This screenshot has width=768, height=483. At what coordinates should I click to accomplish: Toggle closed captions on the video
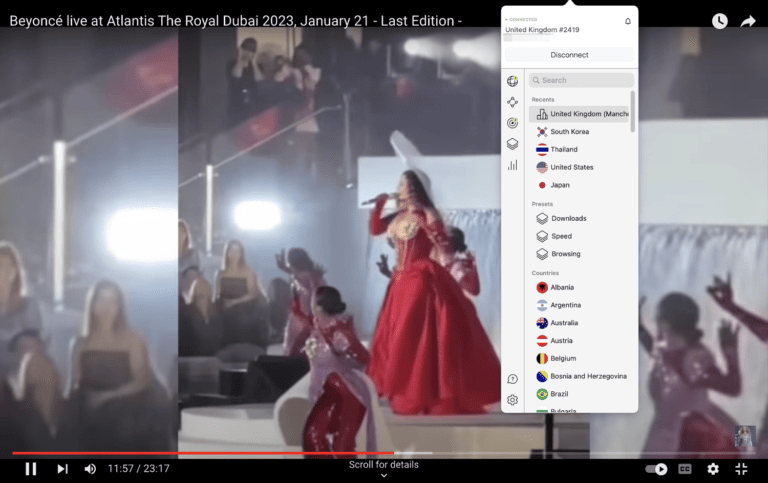click(x=685, y=469)
